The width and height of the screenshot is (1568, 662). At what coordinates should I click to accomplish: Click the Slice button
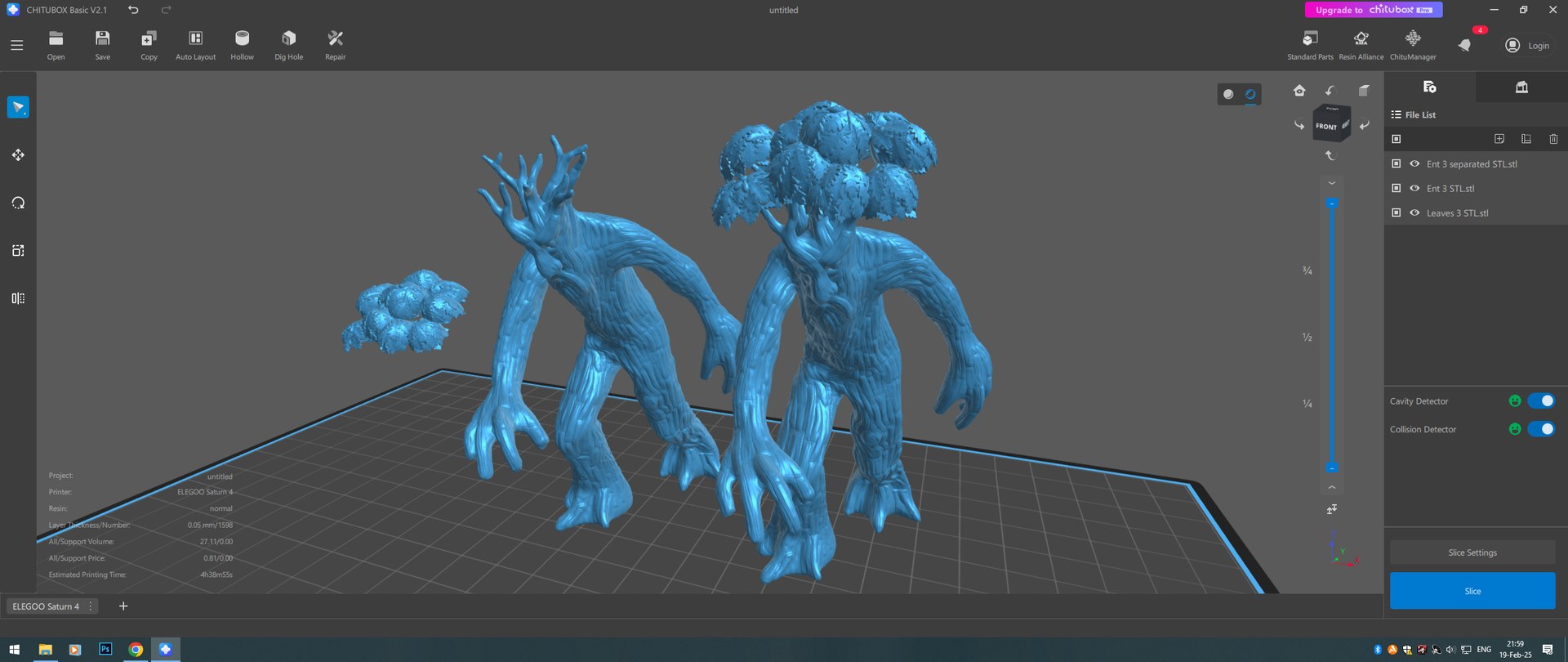click(x=1472, y=591)
